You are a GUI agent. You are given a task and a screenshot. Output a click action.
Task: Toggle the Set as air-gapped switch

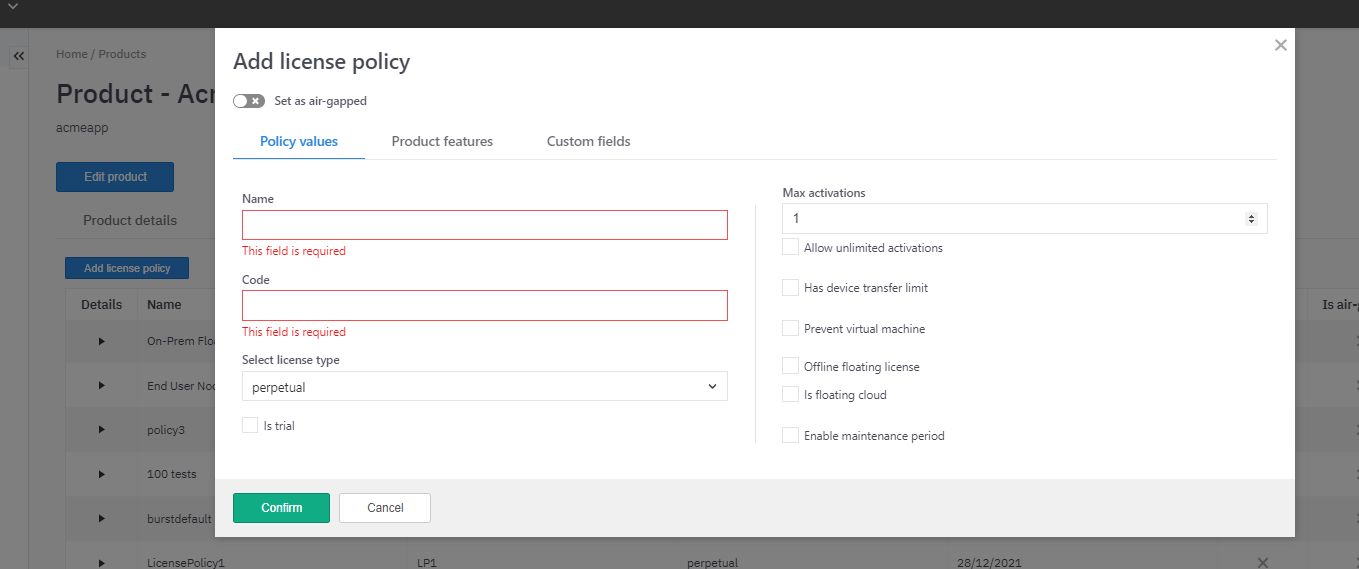point(249,101)
